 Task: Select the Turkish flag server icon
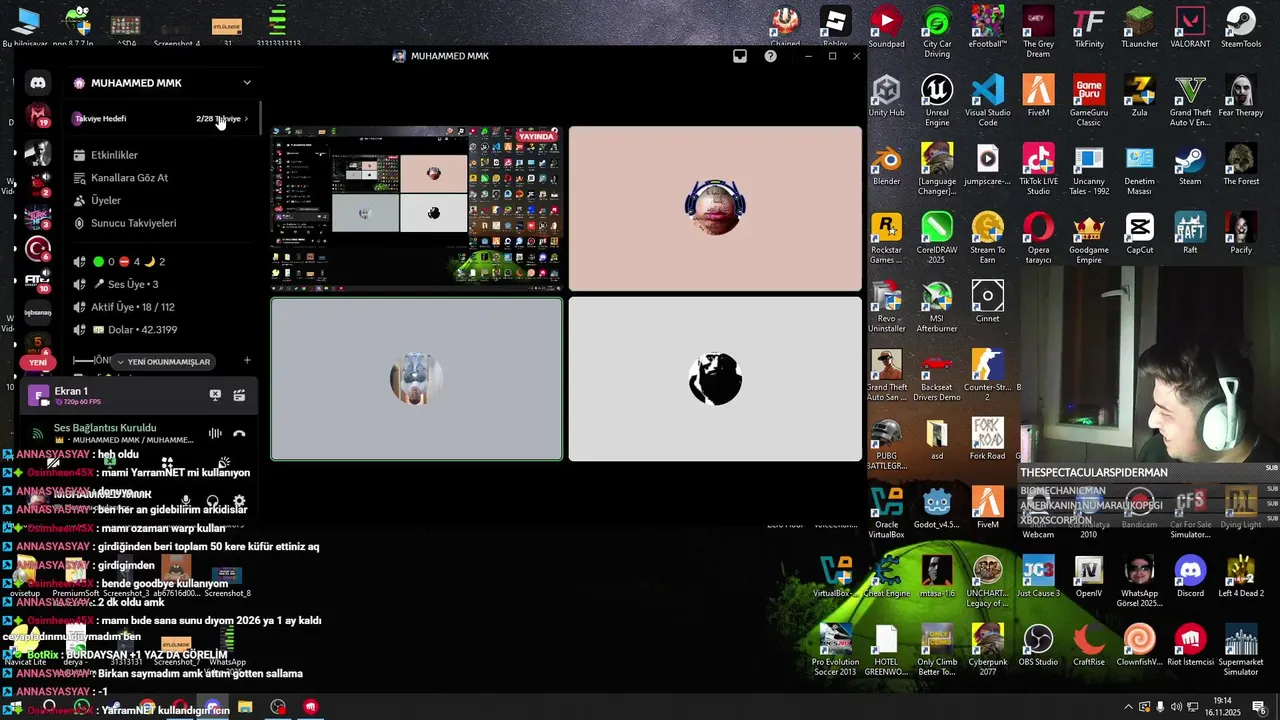click(x=38, y=250)
